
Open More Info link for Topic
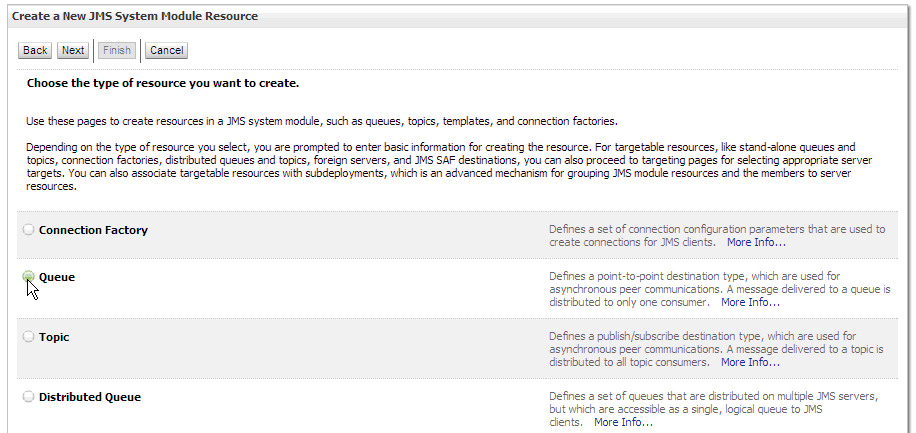coord(750,362)
